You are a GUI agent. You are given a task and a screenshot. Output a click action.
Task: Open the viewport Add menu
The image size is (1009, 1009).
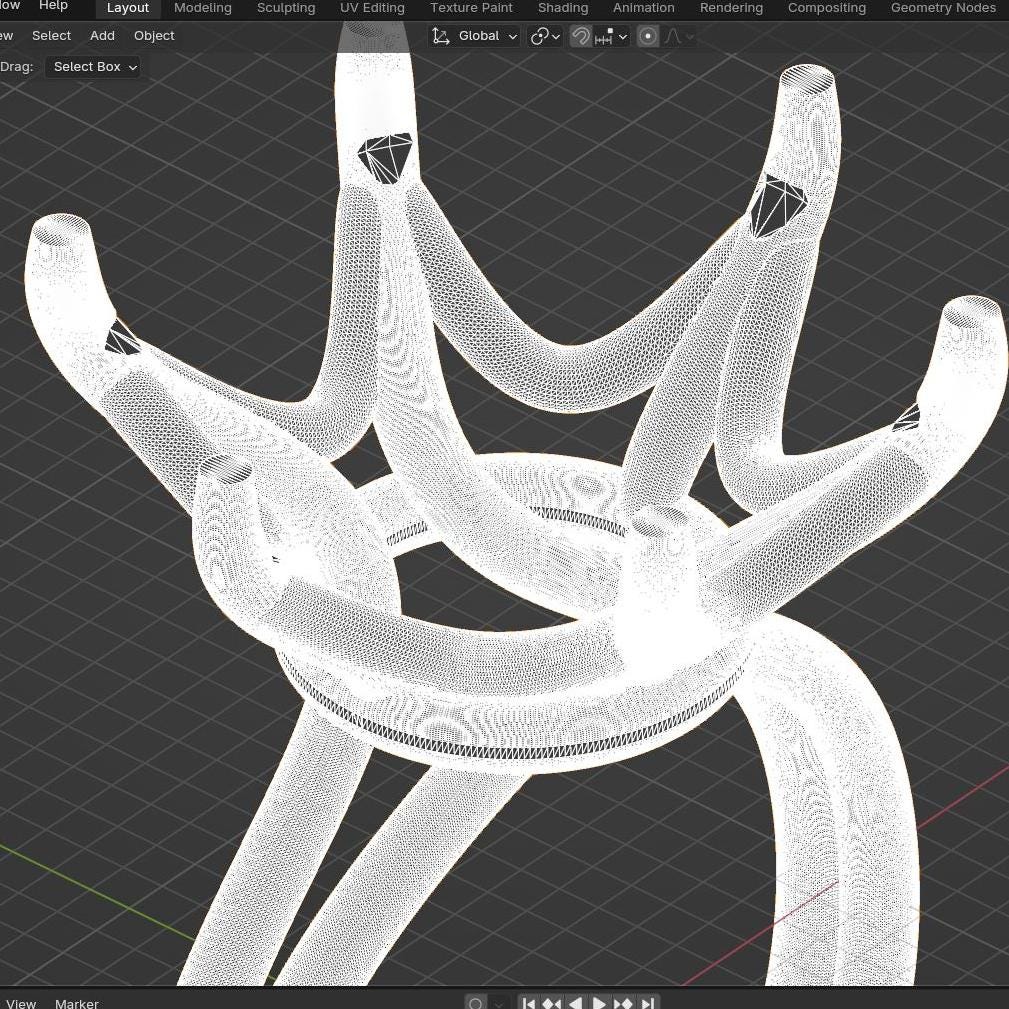pos(102,36)
